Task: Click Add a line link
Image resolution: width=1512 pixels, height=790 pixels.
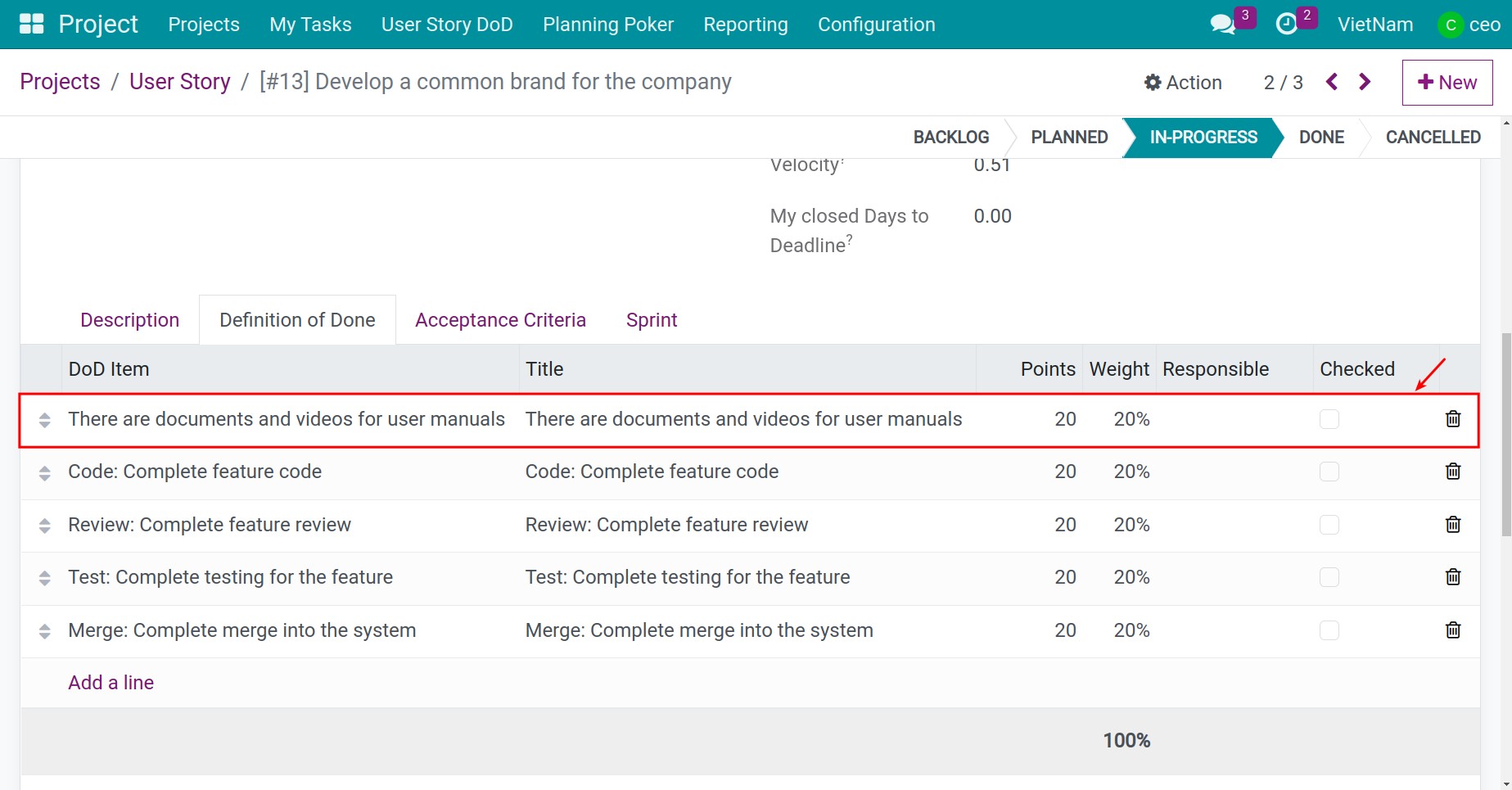Action: (x=111, y=683)
